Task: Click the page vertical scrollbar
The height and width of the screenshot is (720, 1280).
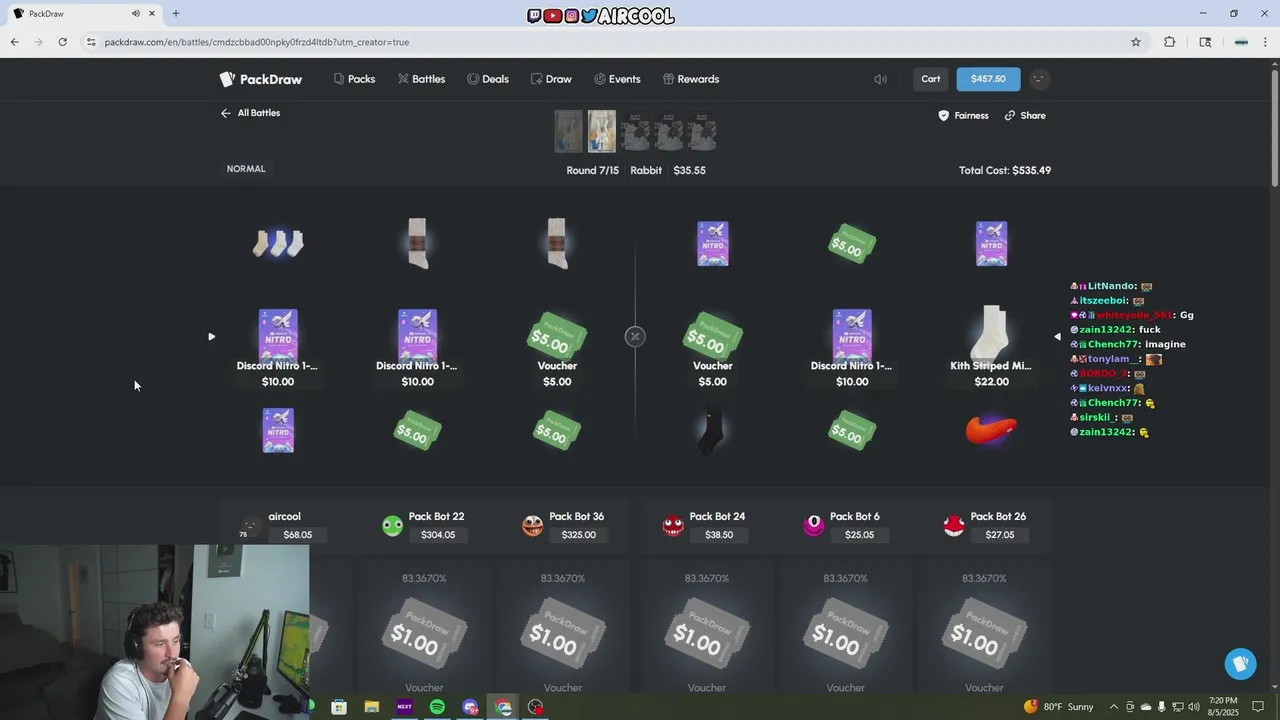Action: coord(1275,130)
